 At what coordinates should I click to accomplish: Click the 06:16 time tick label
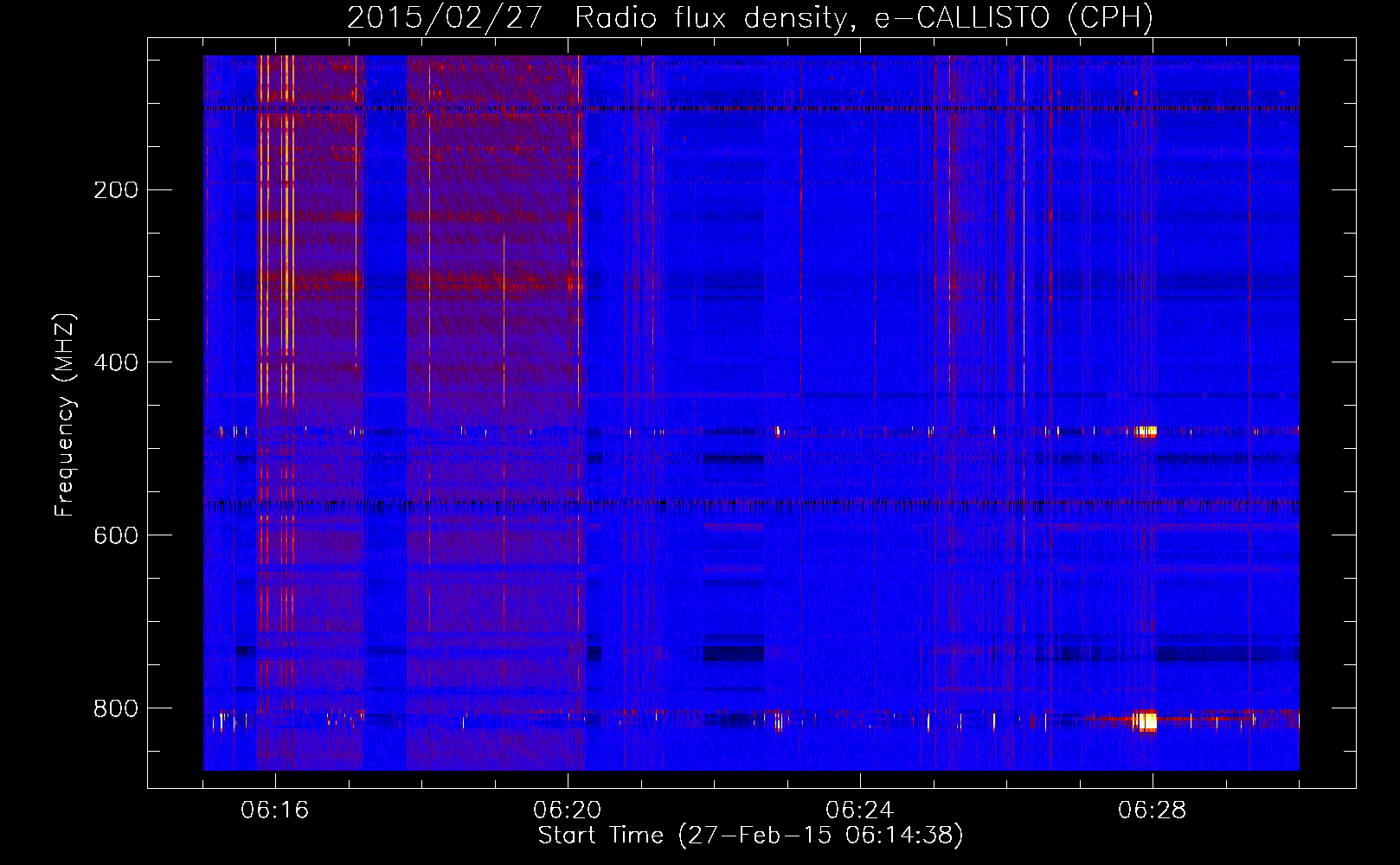[x=275, y=811]
